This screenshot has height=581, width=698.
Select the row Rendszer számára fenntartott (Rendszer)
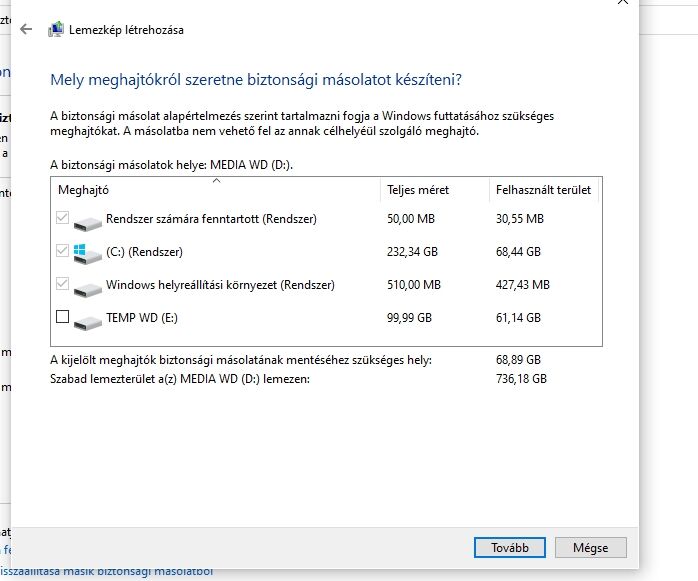[x=326, y=219]
